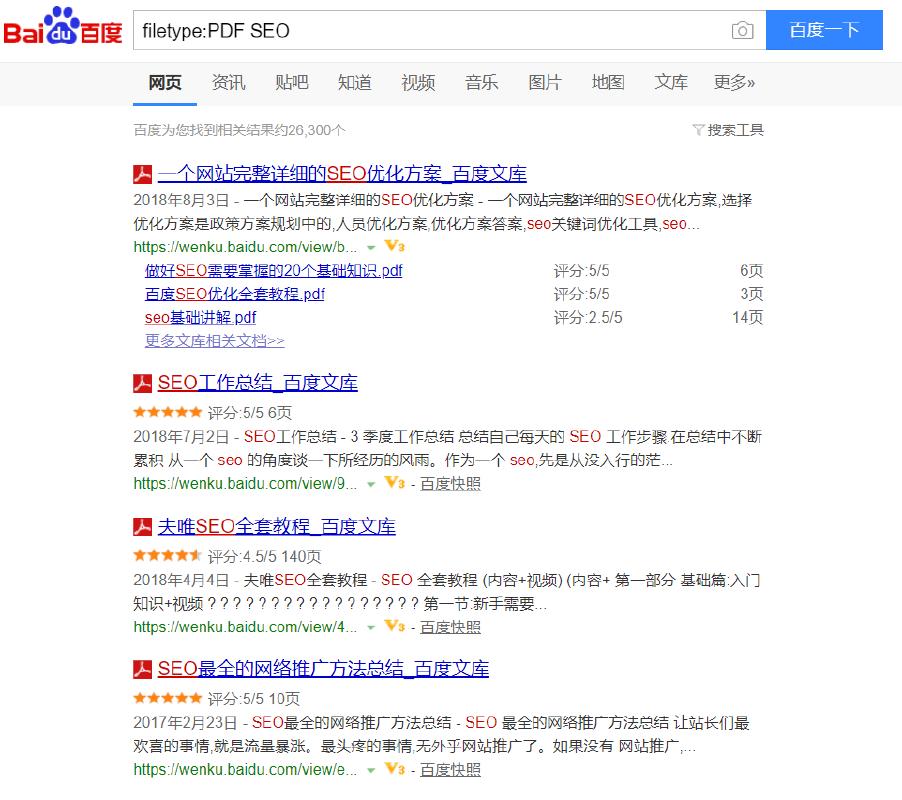
Task: Click the V3 badge under the last result
Action: (394, 771)
